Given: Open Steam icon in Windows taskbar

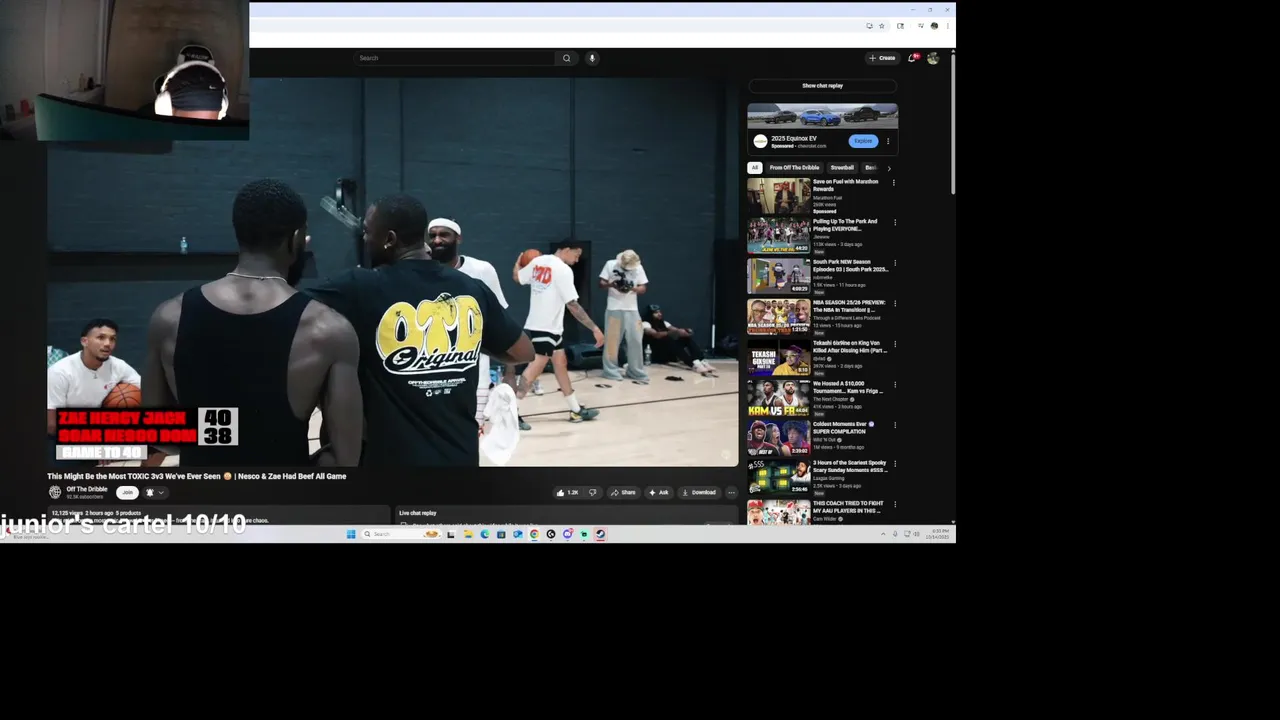Looking at the screenshot, I should coord(600,534).
